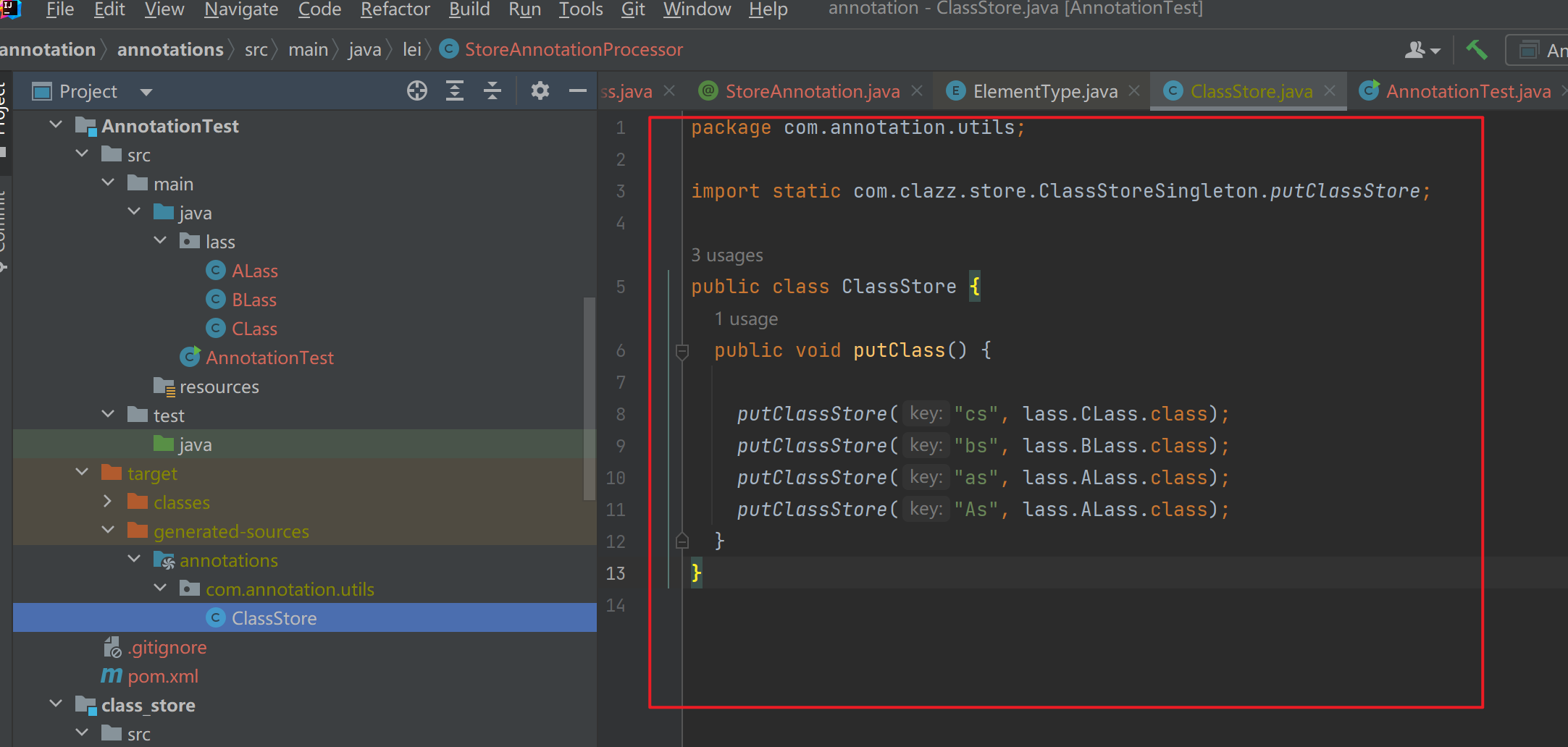The height and width of the screenshot is (747, 1568).
Task: Switch to ElementType.java tab
Action: 1045,91
